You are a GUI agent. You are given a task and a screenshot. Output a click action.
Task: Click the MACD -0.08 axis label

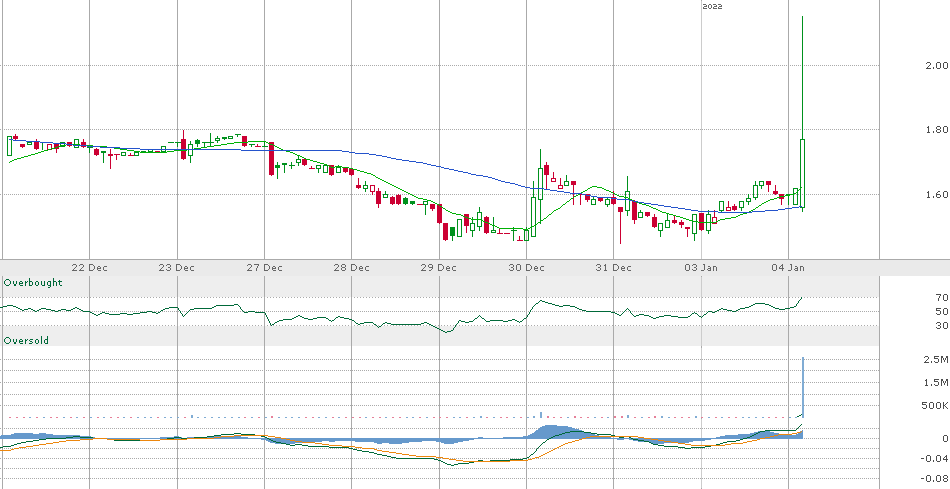(935, 478)
